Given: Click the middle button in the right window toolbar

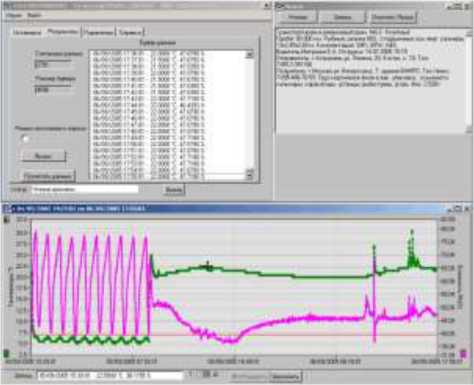Looking at the screenshot, I should [342, 17].
